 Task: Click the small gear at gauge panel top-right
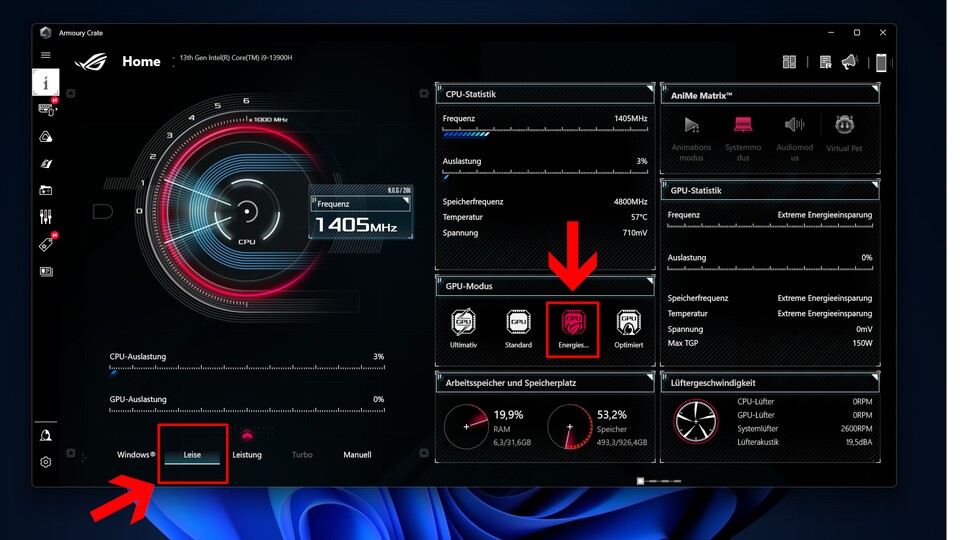(x=424, y=94)
